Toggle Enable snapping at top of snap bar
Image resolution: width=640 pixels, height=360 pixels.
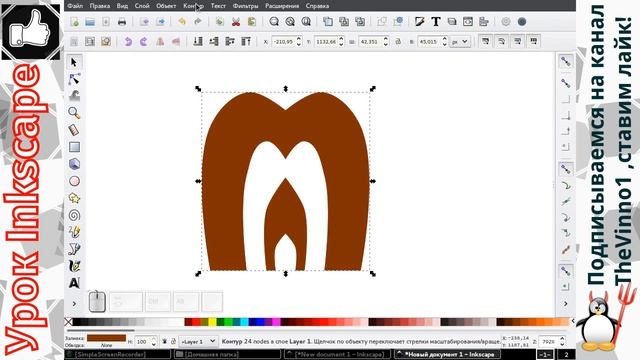click(565, 62)
